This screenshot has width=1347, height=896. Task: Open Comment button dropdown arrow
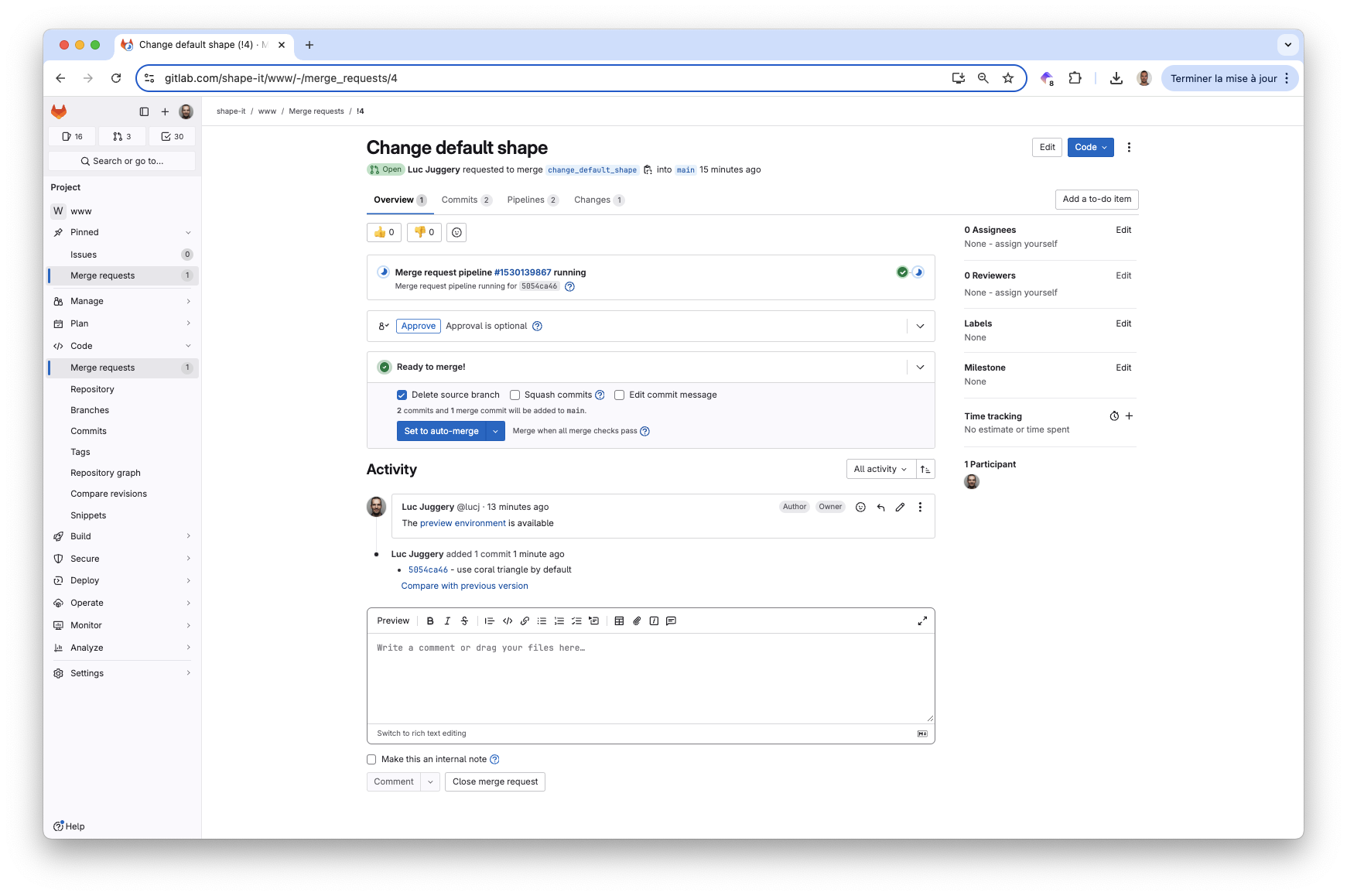430,781
